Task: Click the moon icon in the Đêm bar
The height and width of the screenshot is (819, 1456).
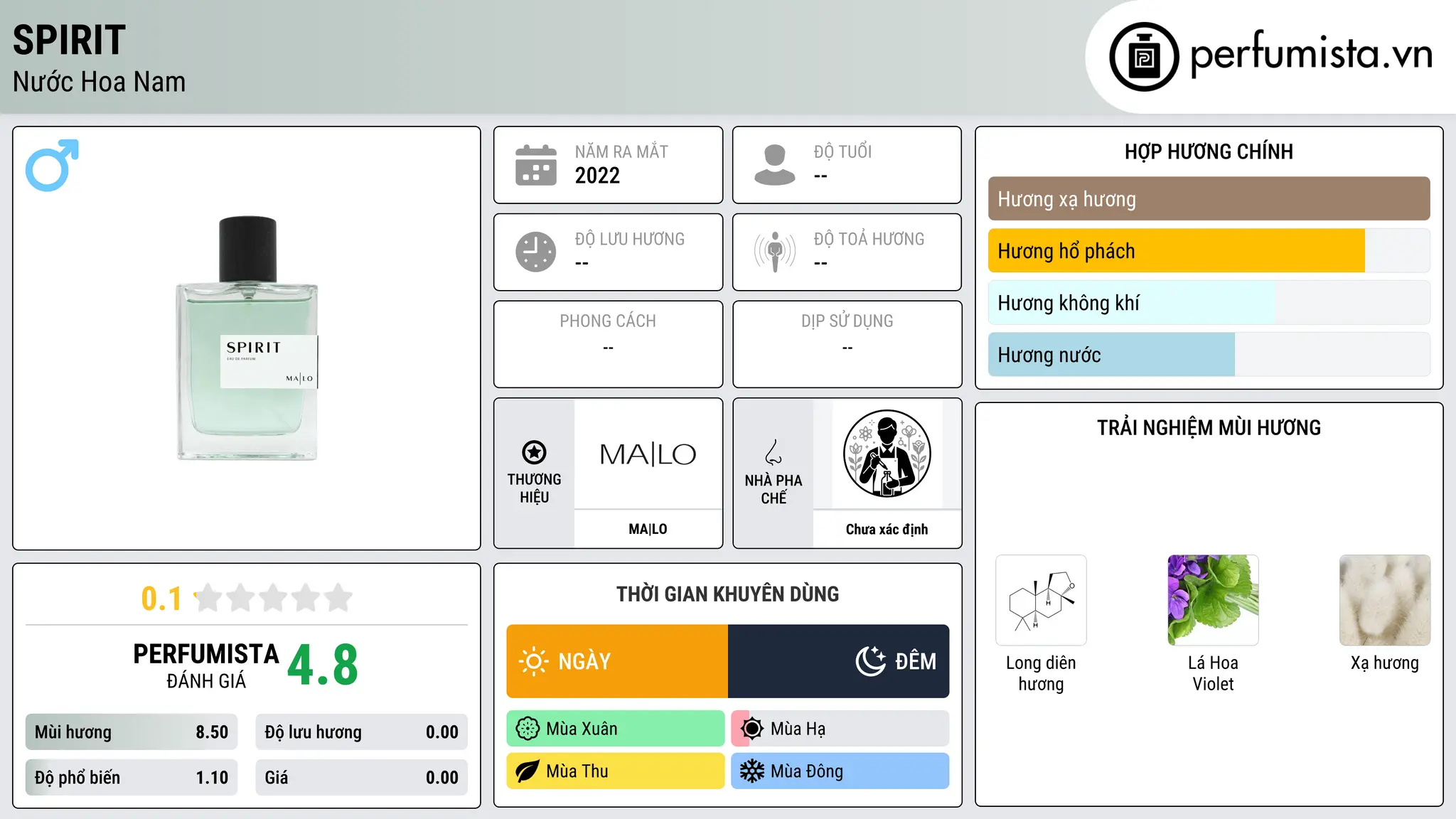Action: (x=871, y=661)
